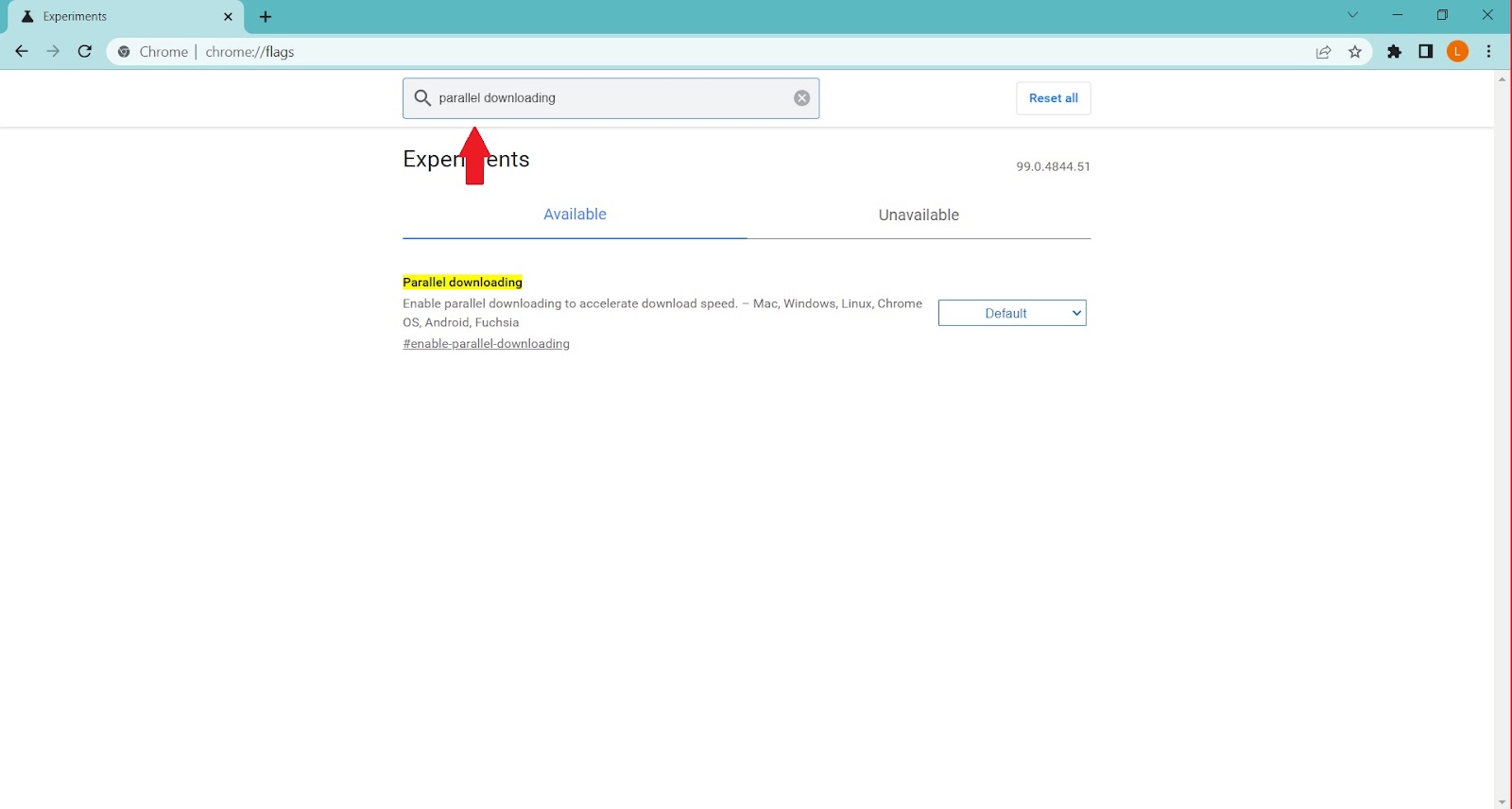Open the Parallel downloading Default dropdown
The width and height of the screenshot is (1512, 809).
click(1012, 313)
